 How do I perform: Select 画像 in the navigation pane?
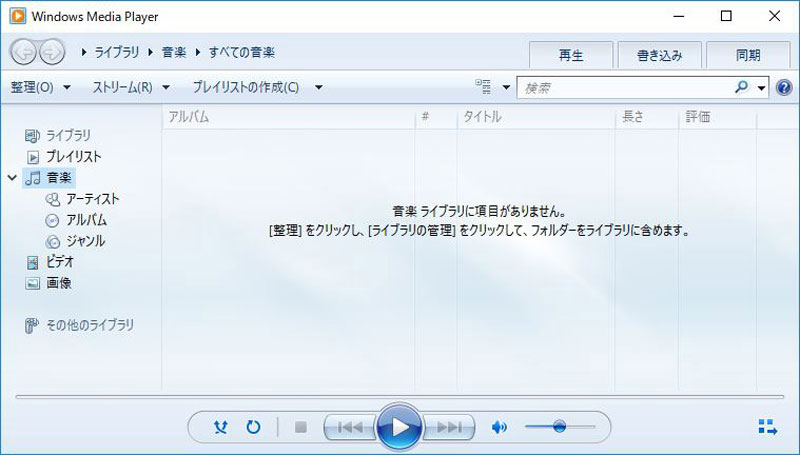(x=59, y=283)
